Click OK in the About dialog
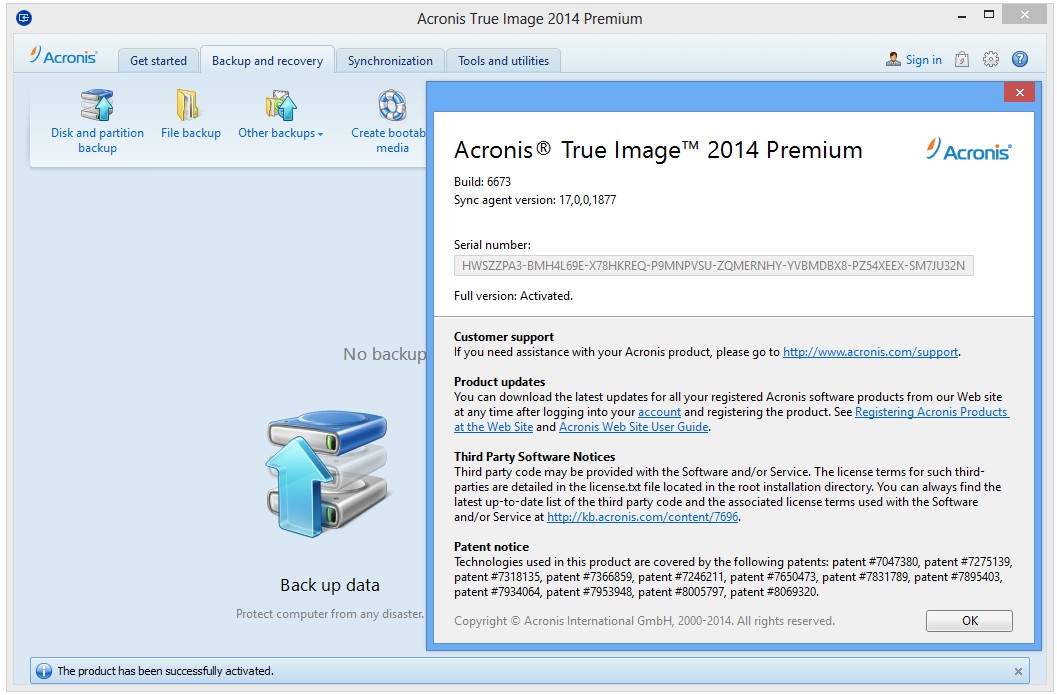Image resolution: width=1057 pixels, height=695 pixels. coord(969,621)
